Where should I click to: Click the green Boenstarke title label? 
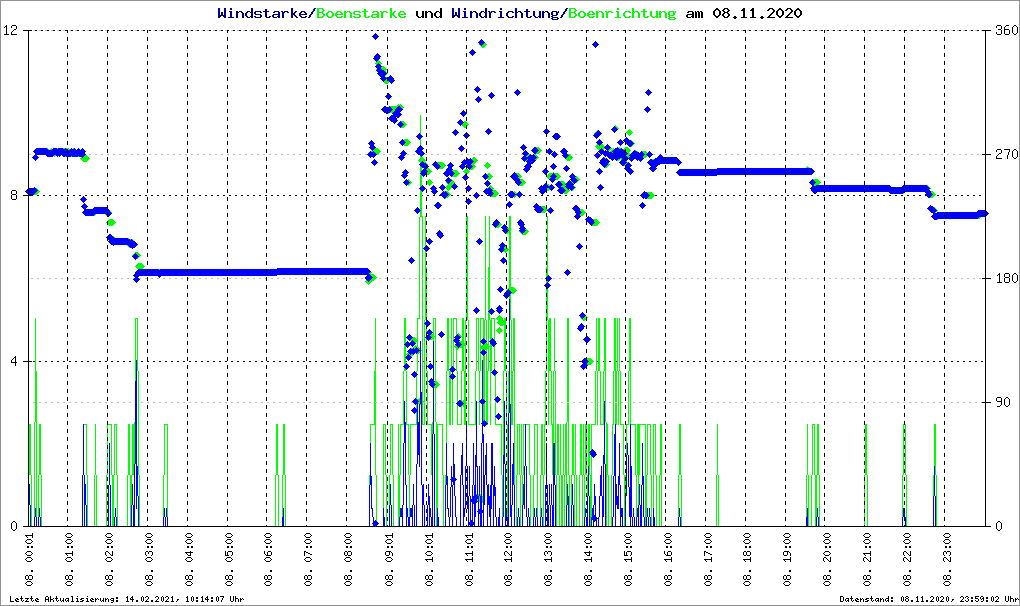pos(361,13)
